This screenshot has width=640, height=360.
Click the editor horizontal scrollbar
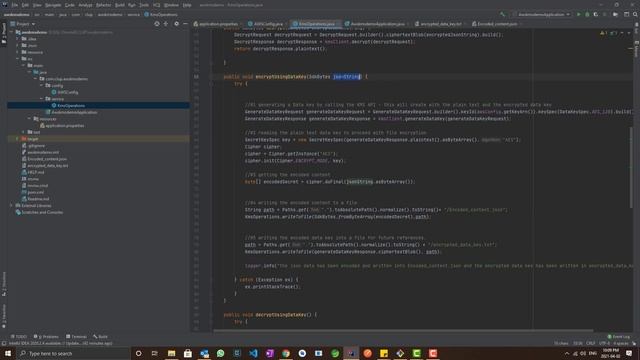click(x=403, y=331)
